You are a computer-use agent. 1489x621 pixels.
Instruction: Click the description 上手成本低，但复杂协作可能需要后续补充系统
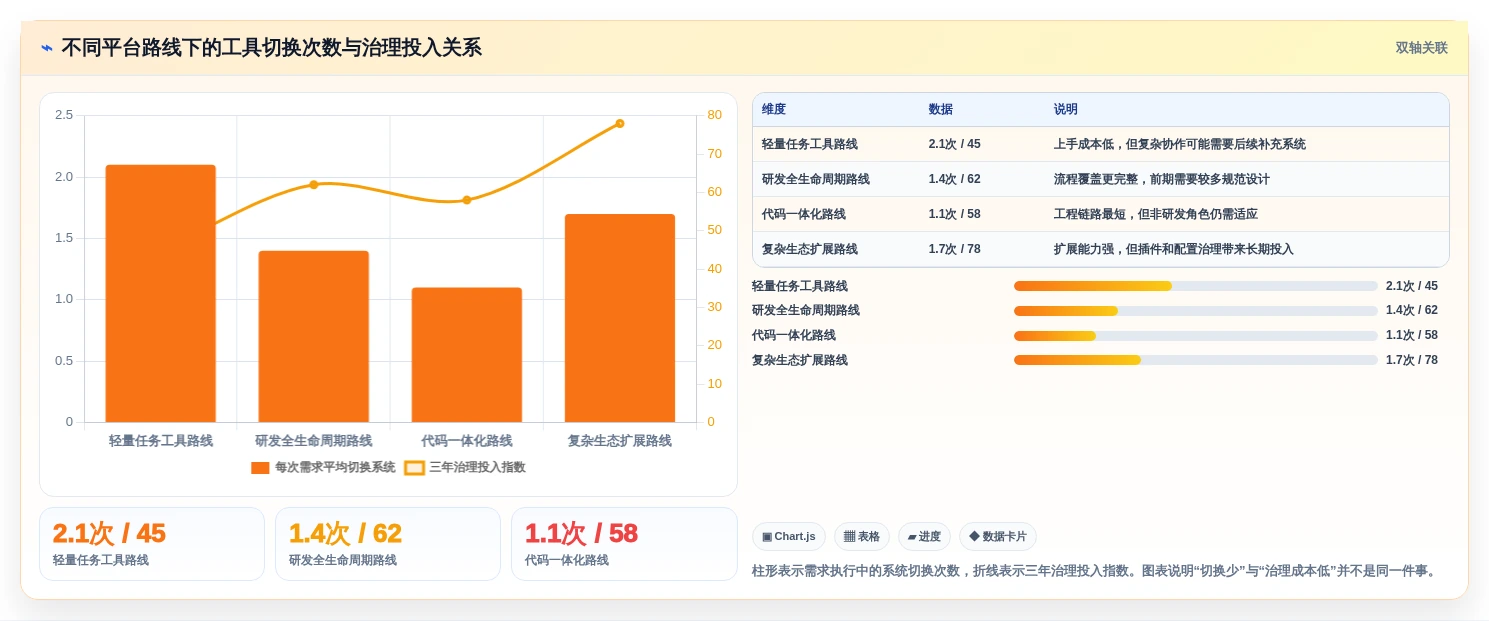pyautogui.click(x=1180, y=144)
